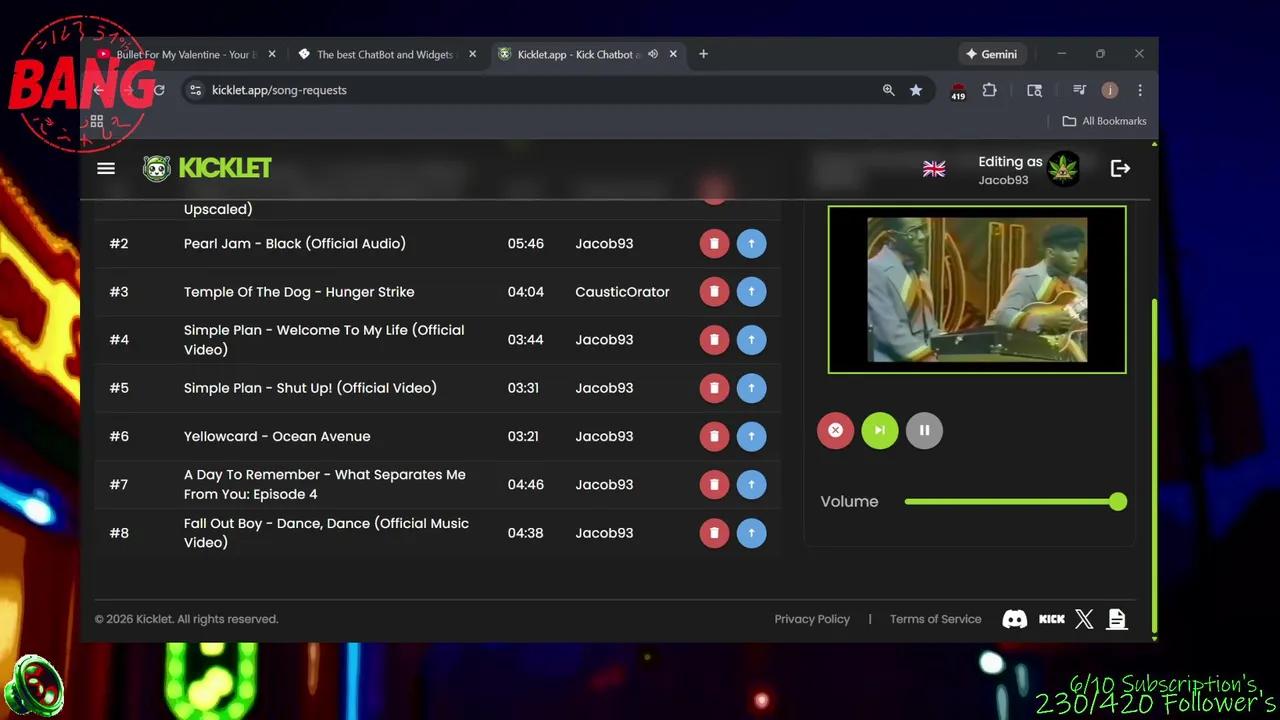This screenshot has width=1280, height=720.
Task: Skip to next song with green button
Action: click(880, 430)
